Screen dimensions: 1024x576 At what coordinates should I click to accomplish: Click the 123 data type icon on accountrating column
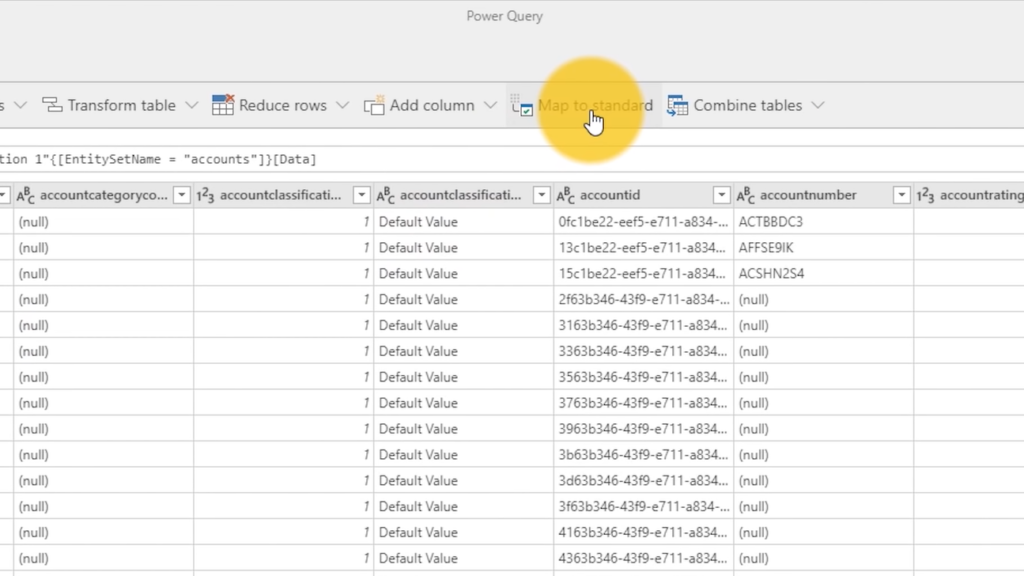point(925,194)
